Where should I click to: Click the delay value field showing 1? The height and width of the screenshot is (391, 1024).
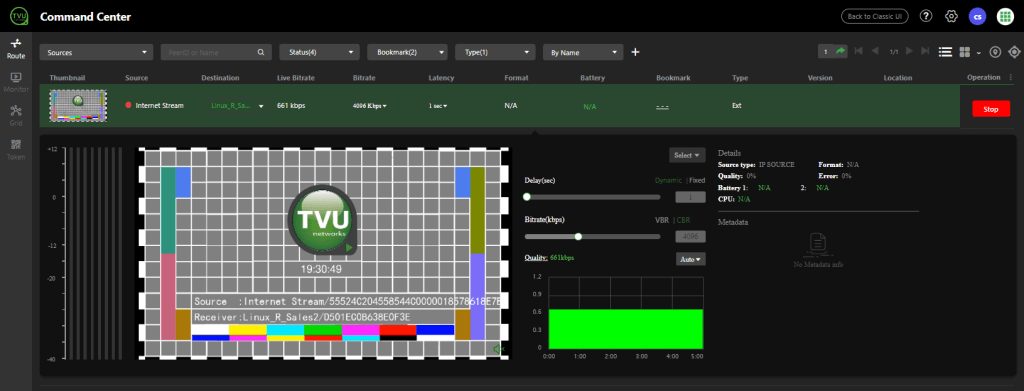click(691, 197)
